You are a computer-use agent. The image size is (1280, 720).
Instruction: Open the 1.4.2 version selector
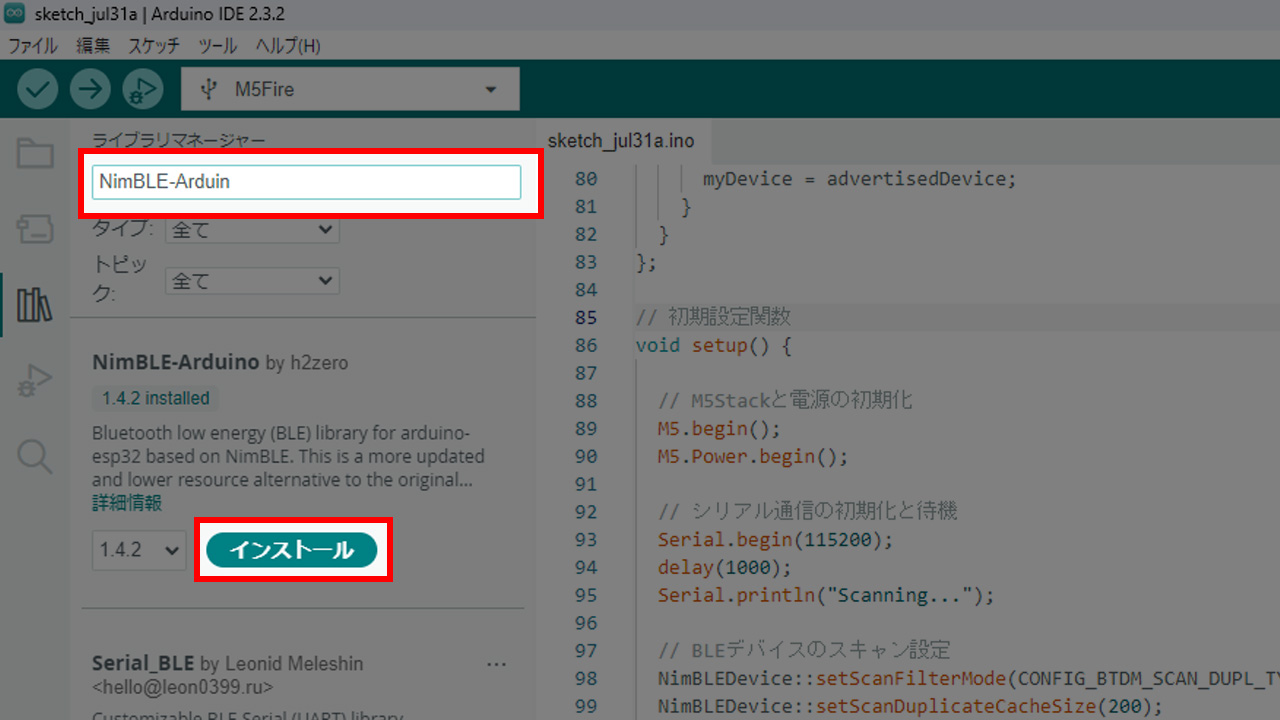click(139, 550)
